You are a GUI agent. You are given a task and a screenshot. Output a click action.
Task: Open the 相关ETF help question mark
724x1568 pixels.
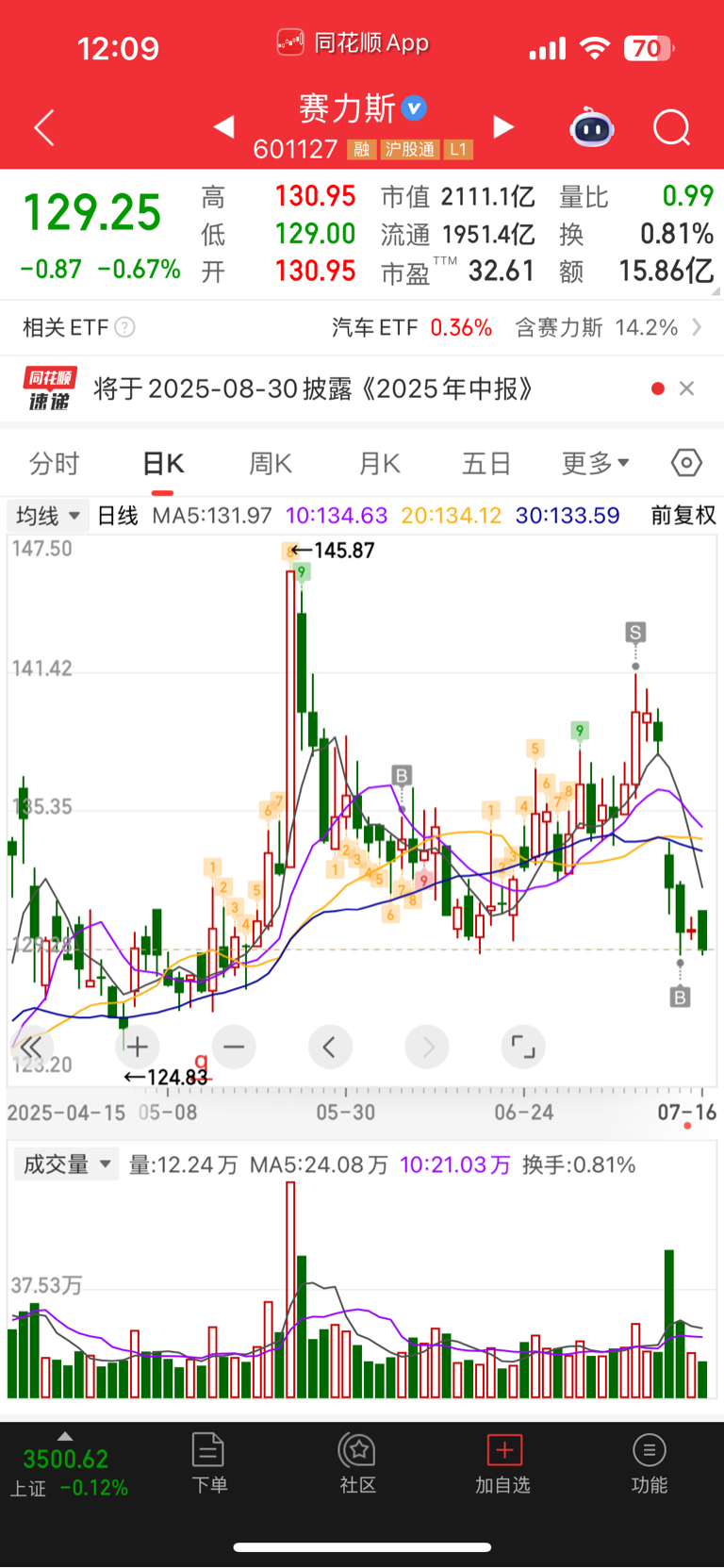[124, 327]
